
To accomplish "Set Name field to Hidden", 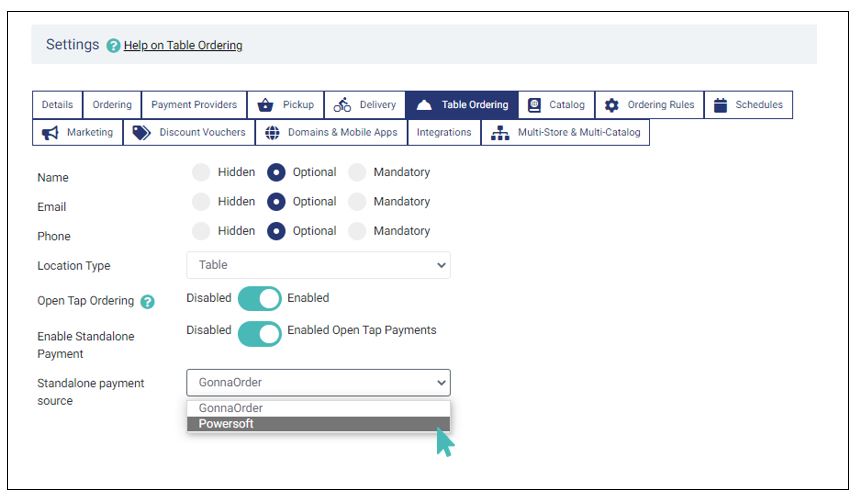I will 201,172.
